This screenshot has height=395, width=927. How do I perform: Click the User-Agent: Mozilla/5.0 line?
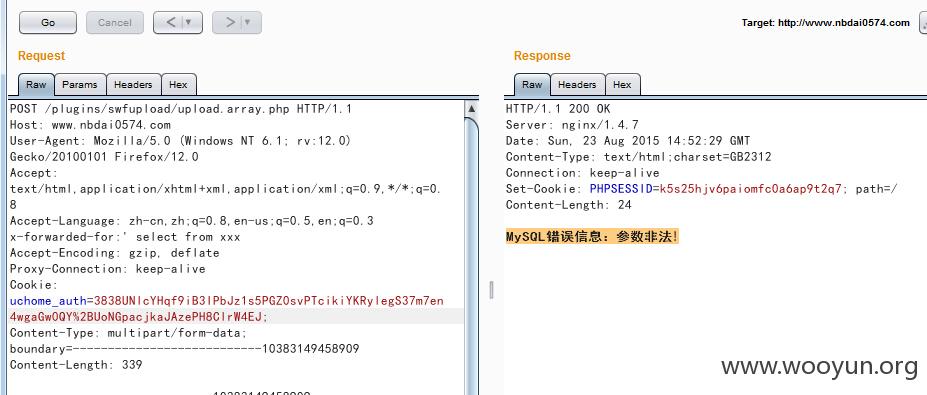[x=181, y=141]
